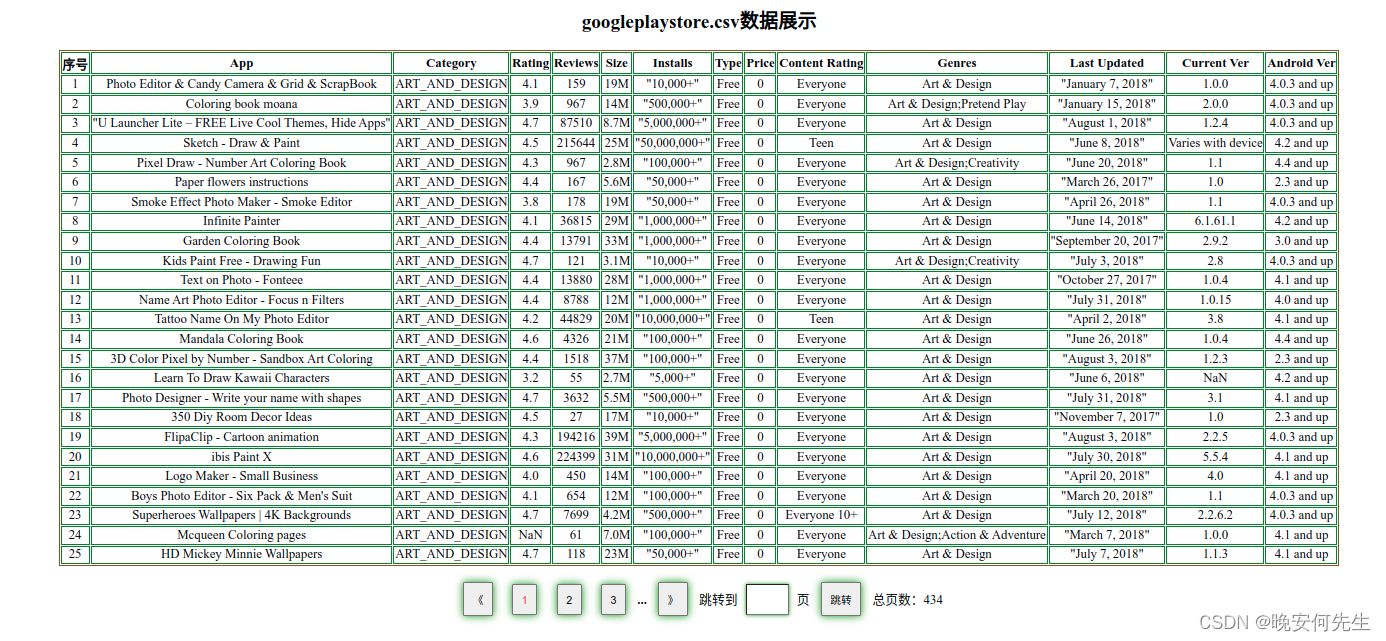This screenshot has height=641, width=1386.
Task: Click the 6.1.61.1 version cell
Action: [1215, 221]
